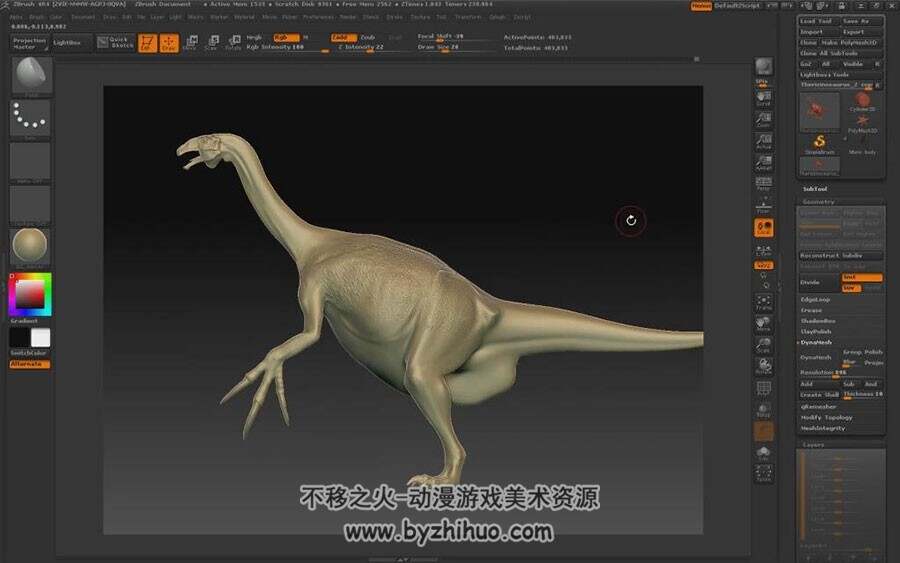Expand the ClayPolish subsection
900x563 pixels.
pyautogui.click(x=816, y=332)
